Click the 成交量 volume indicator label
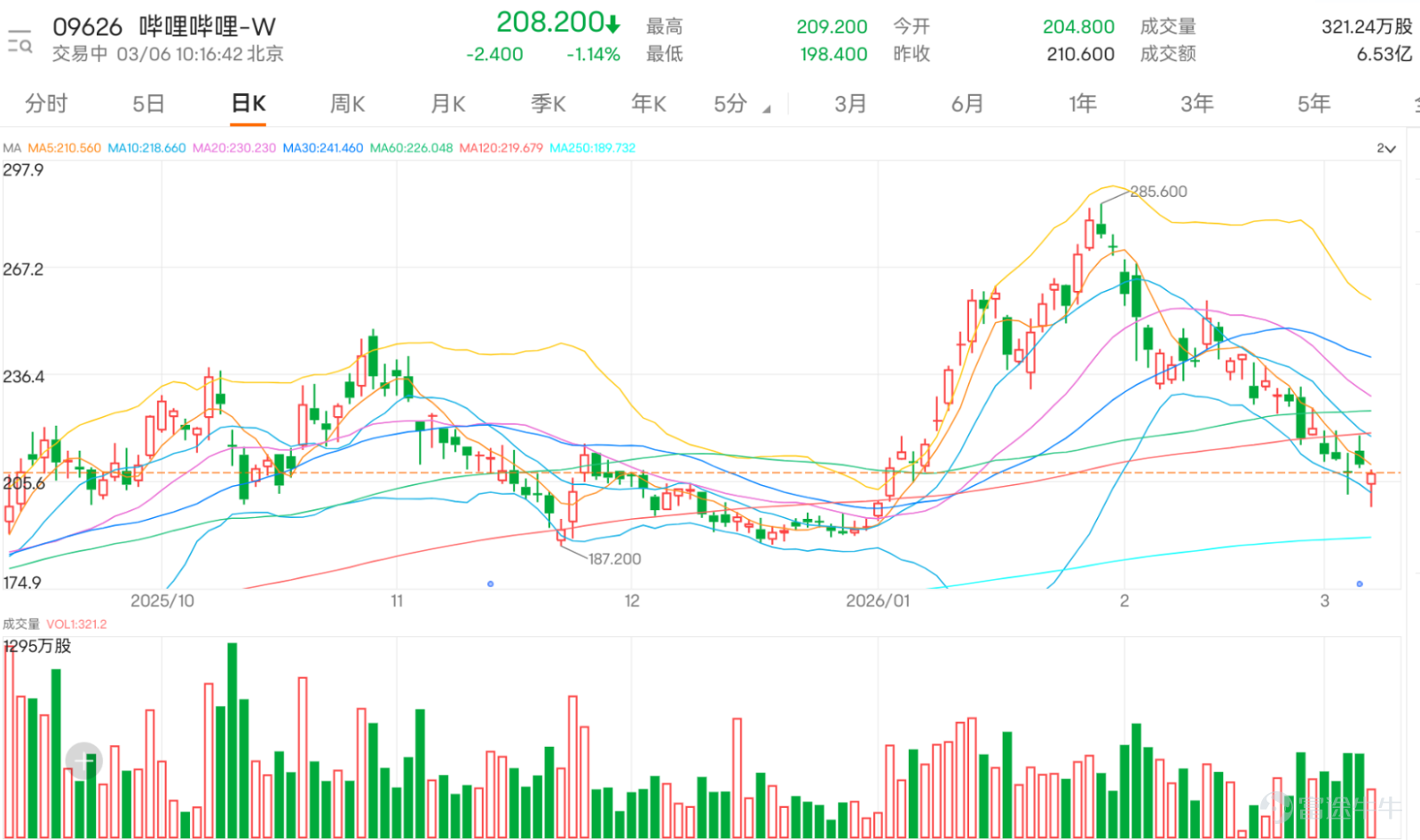 pyautogui.click(x=21, y=624)
